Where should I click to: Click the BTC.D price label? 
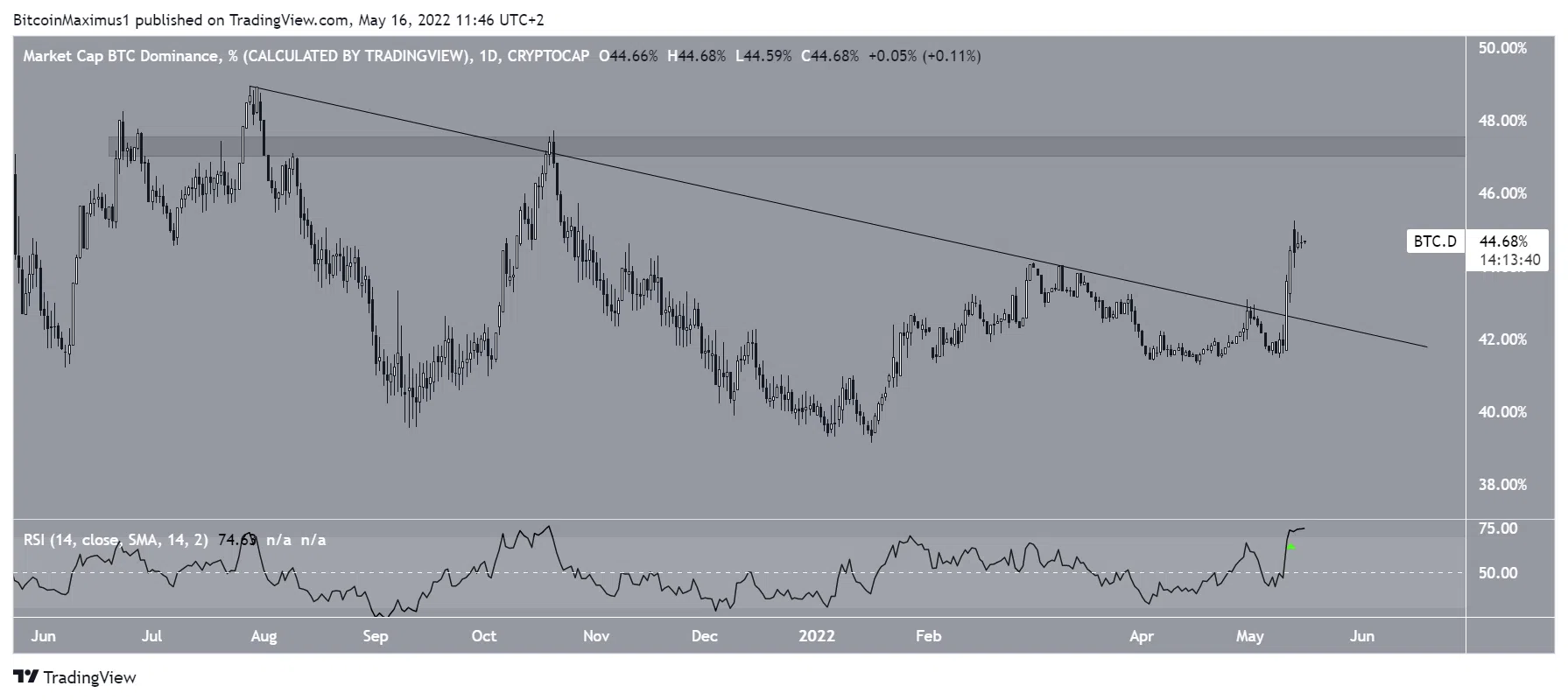(1436, 241)
